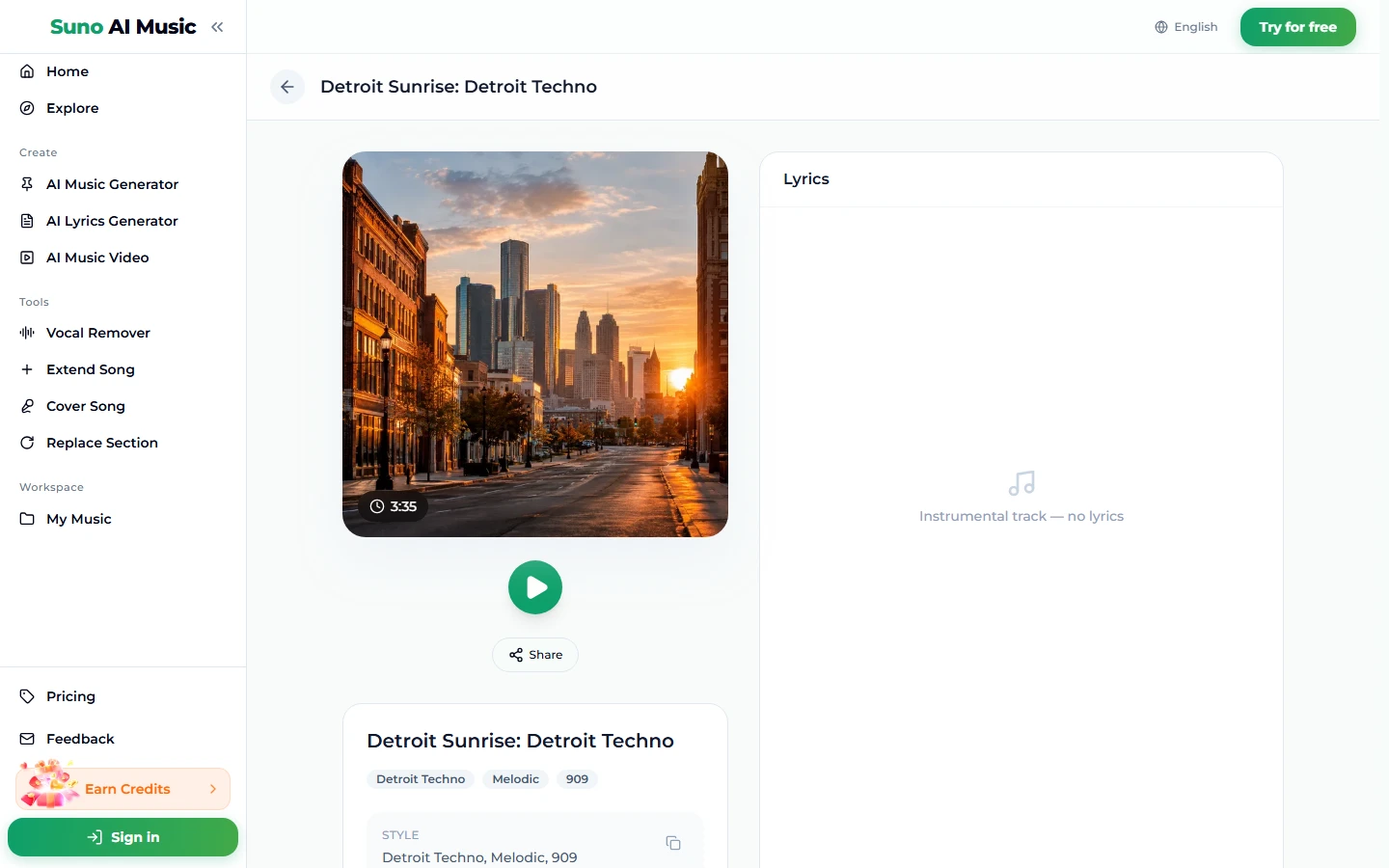Share the Detroit Sunrise track
The width and height of the screenshot is (1389, 868).
(x=535, y=655)
